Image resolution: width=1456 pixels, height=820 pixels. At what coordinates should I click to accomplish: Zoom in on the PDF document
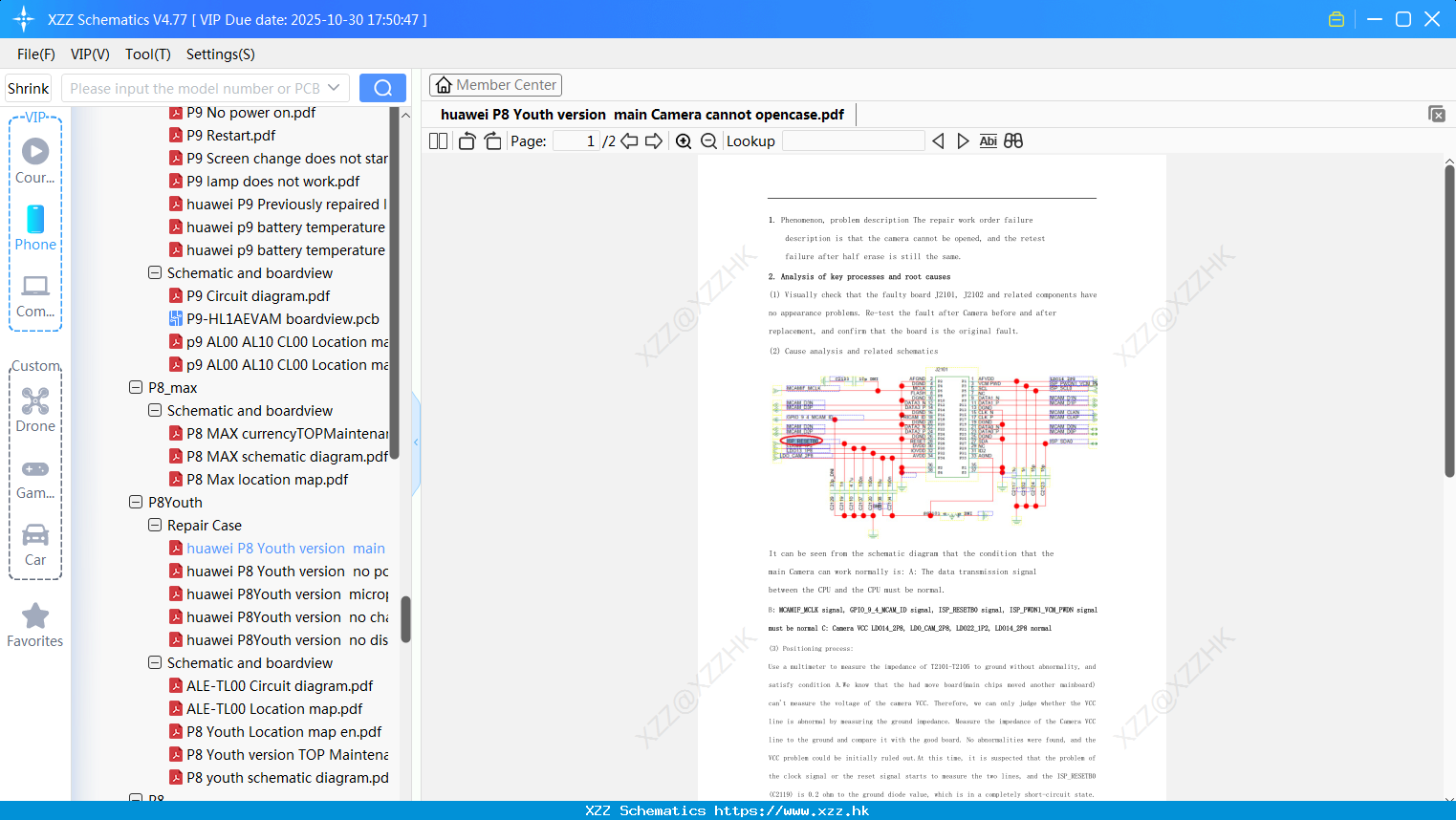(x=684, y=141)
